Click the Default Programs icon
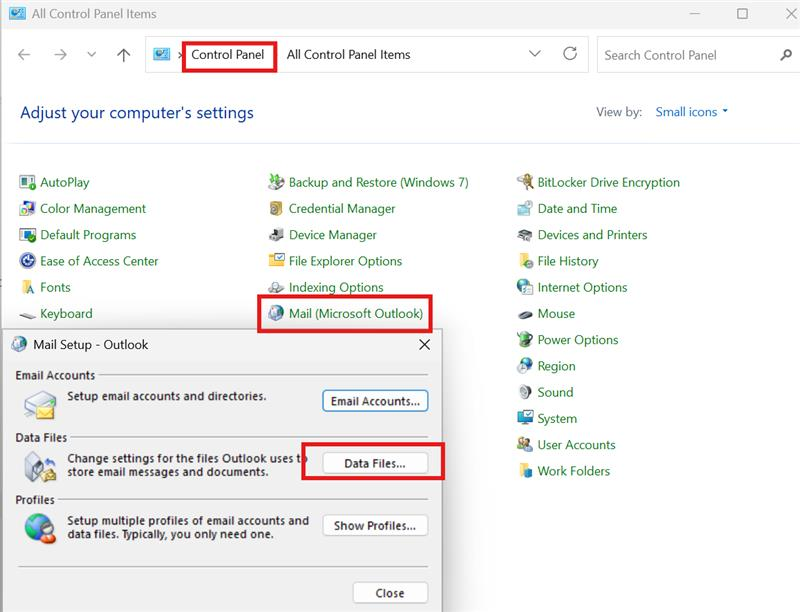Image resolution: width=800 pixels, height=612 pixels. click(x=27, y=235)
